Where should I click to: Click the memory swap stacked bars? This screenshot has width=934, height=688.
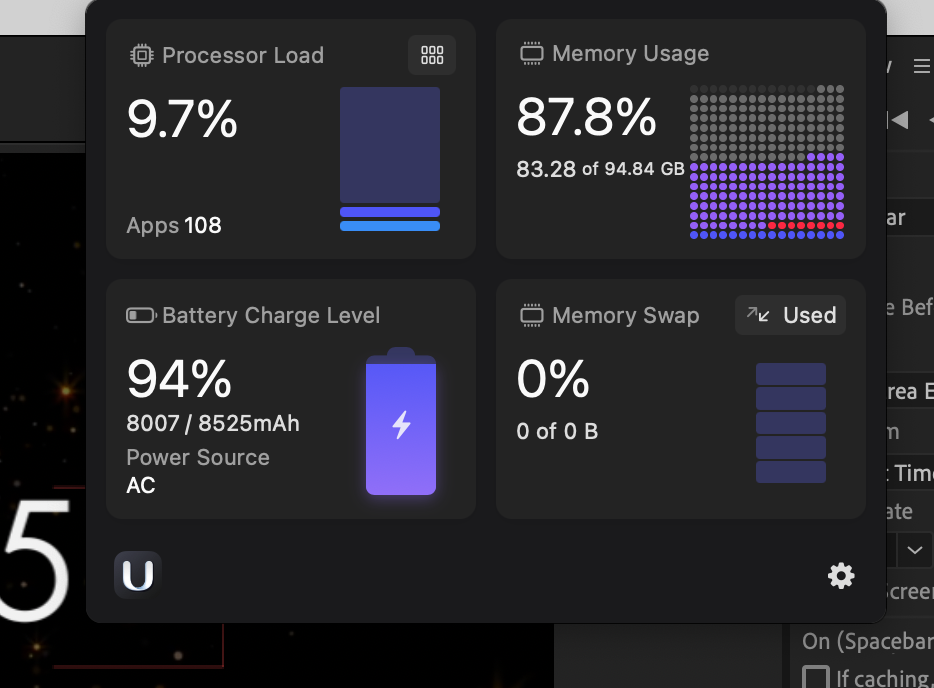pyautogui.click(x=791, y=423)
